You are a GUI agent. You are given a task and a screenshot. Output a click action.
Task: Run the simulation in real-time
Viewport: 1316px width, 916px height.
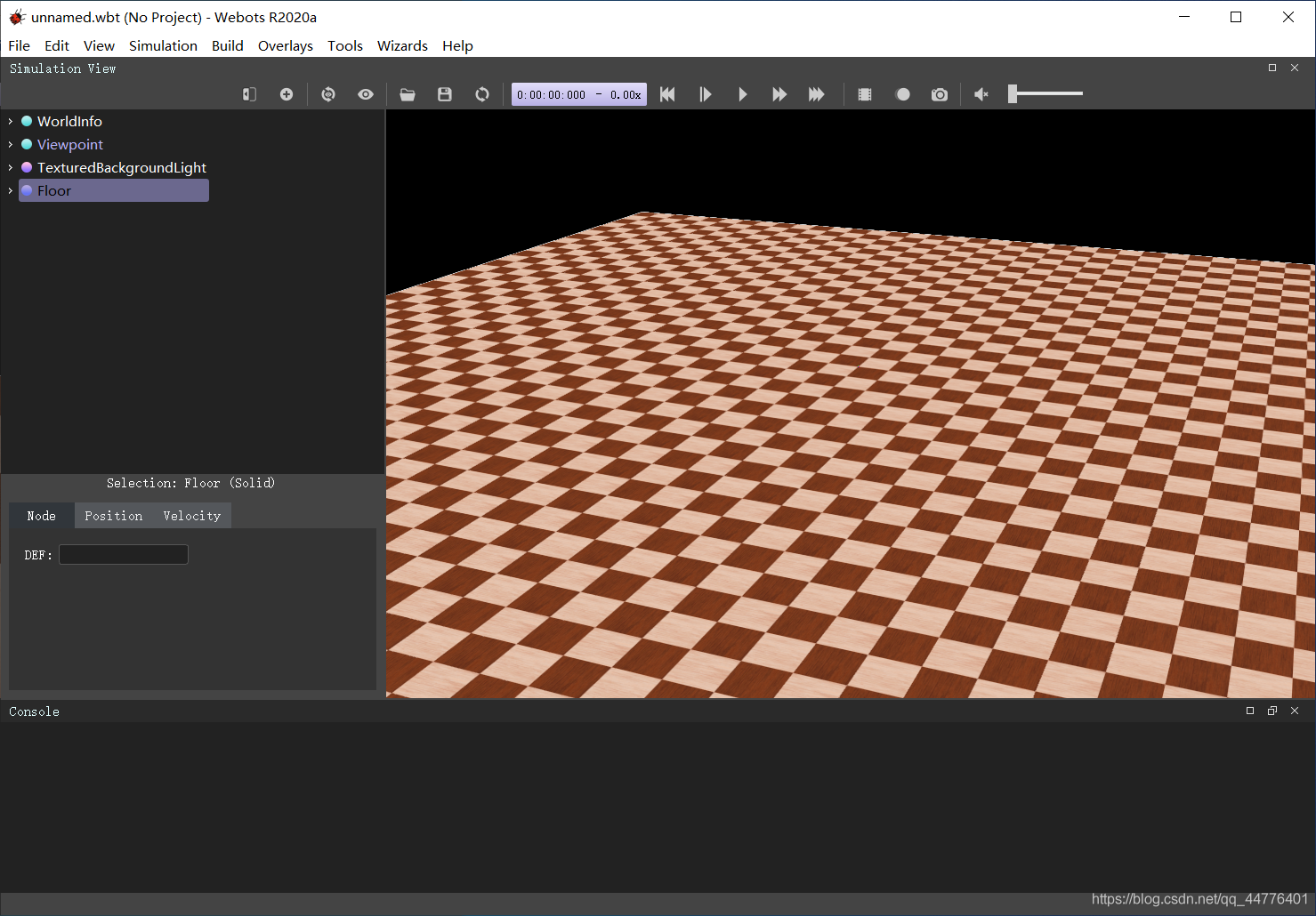[742, 94]
